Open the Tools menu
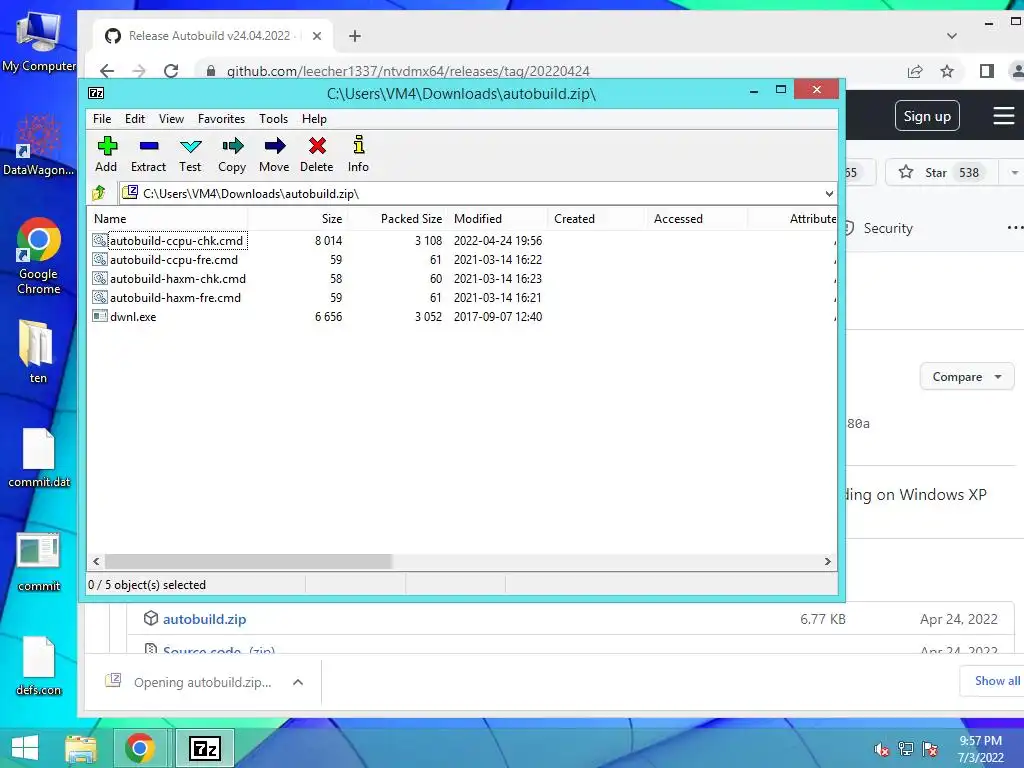 [x=273, y=119]
